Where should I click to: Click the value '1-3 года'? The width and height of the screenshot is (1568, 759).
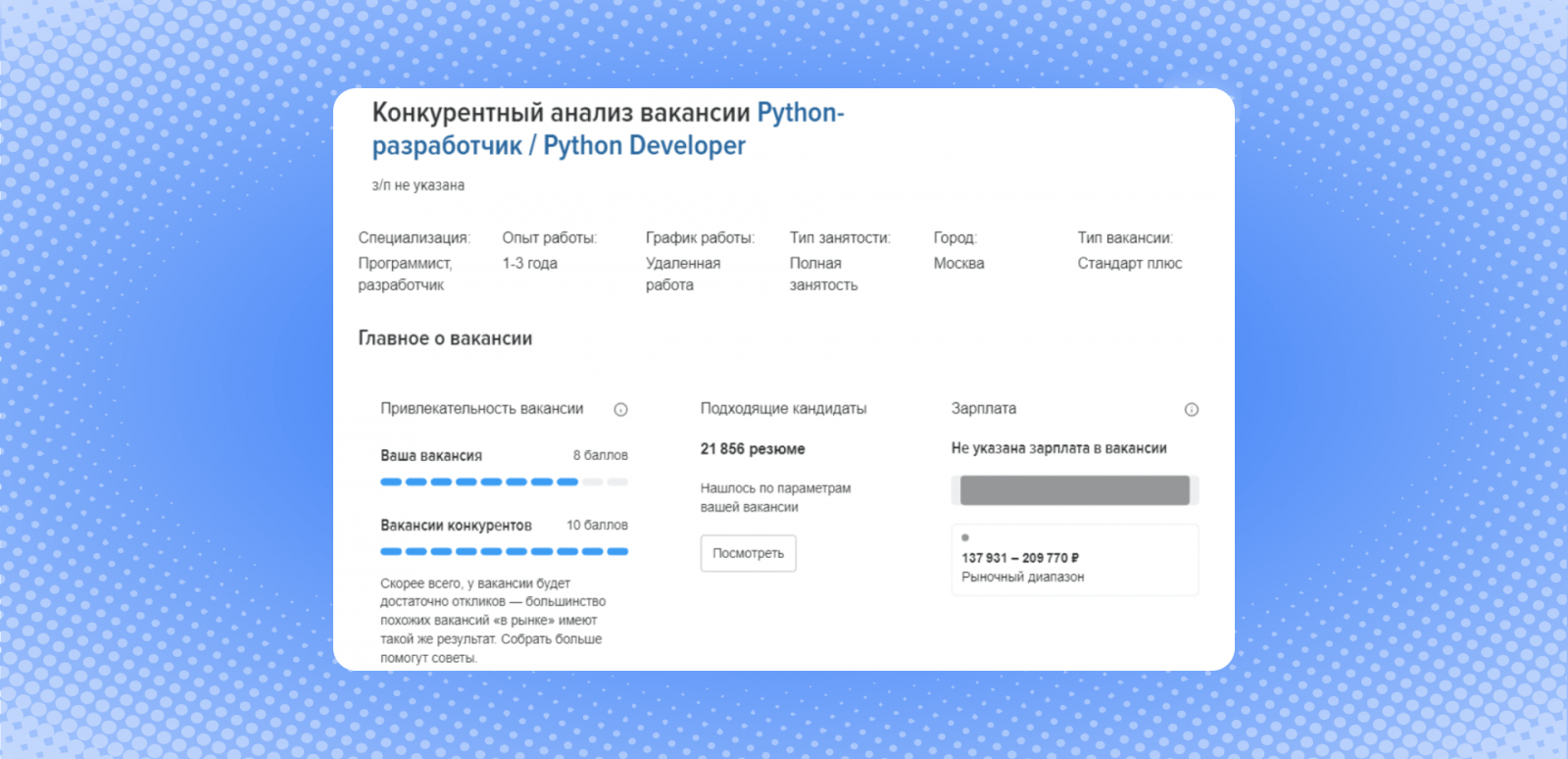tap(530, 263)
